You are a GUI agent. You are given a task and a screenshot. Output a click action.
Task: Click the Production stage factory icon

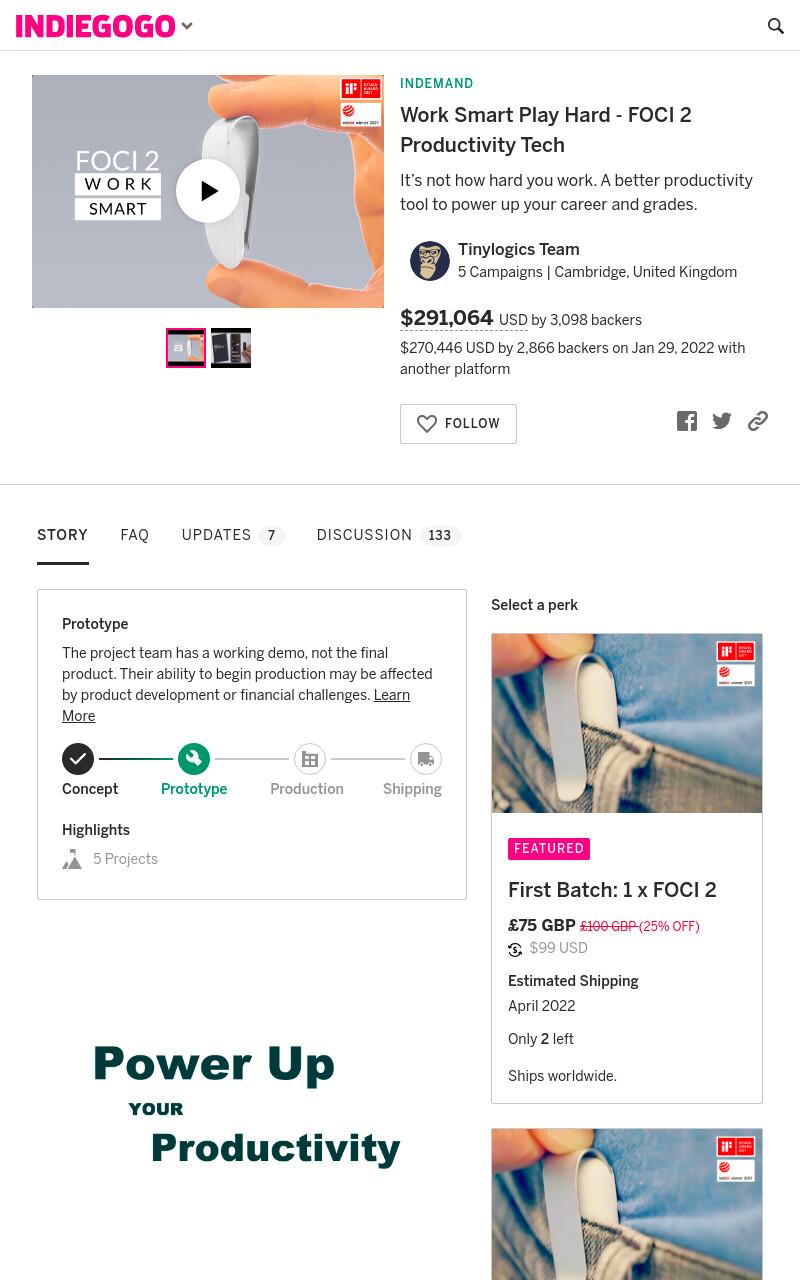[x=310, y=759]
